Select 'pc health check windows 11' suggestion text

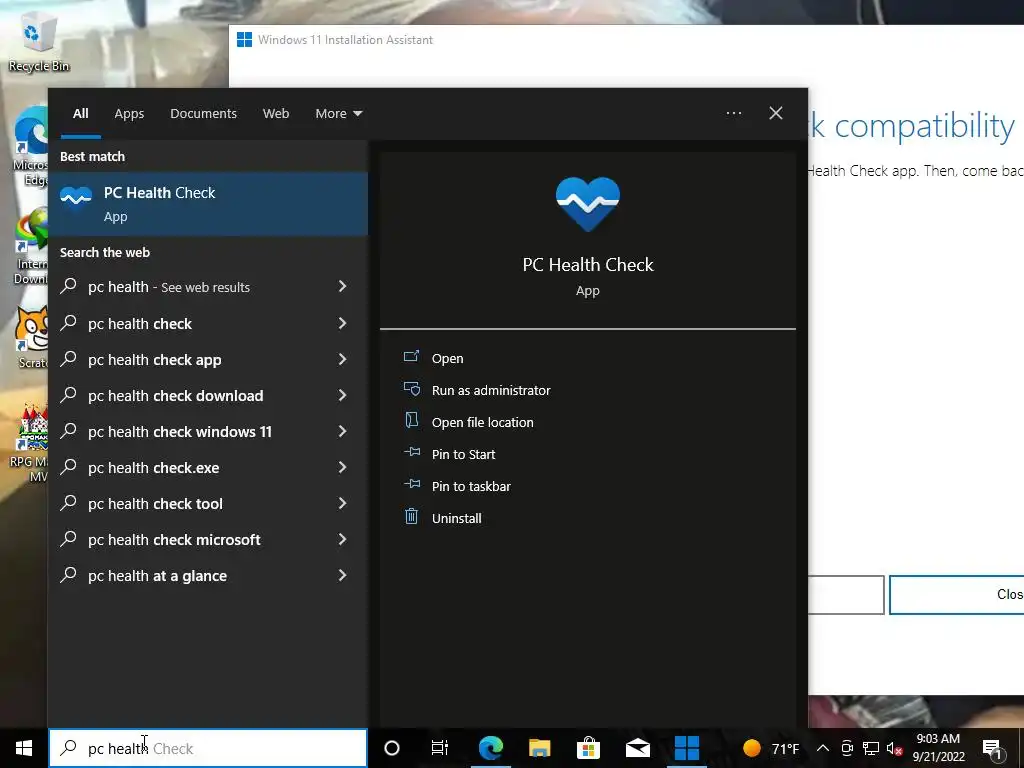click(180, 431)
